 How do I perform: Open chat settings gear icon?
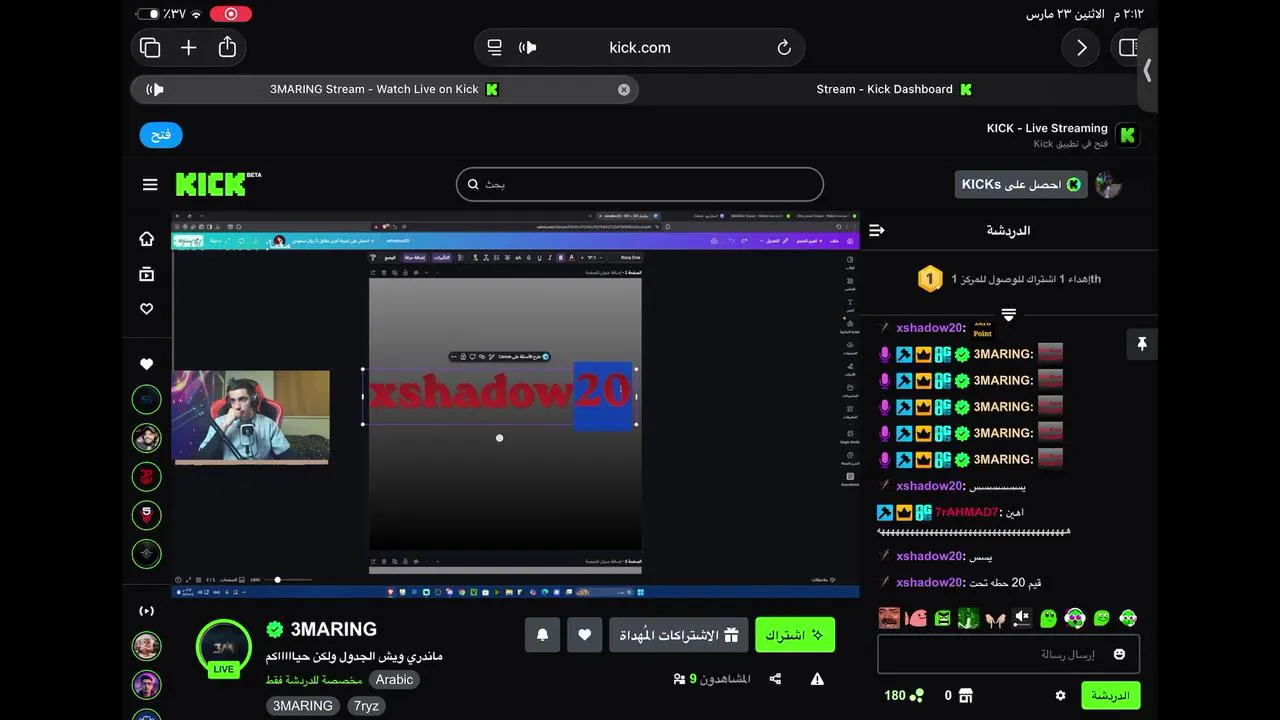click(x=1061, y=695)
